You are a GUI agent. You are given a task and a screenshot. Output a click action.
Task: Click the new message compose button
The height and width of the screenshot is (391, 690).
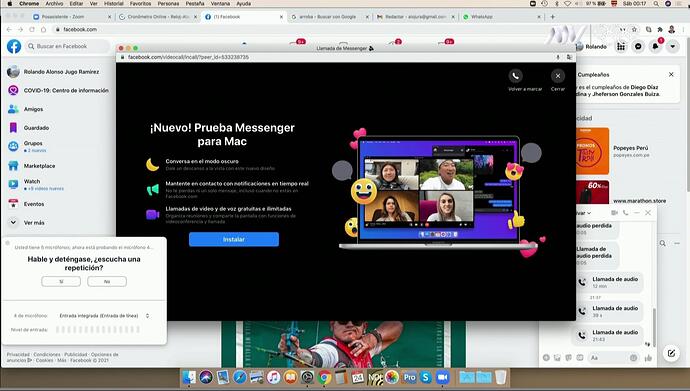click(671, 353)
